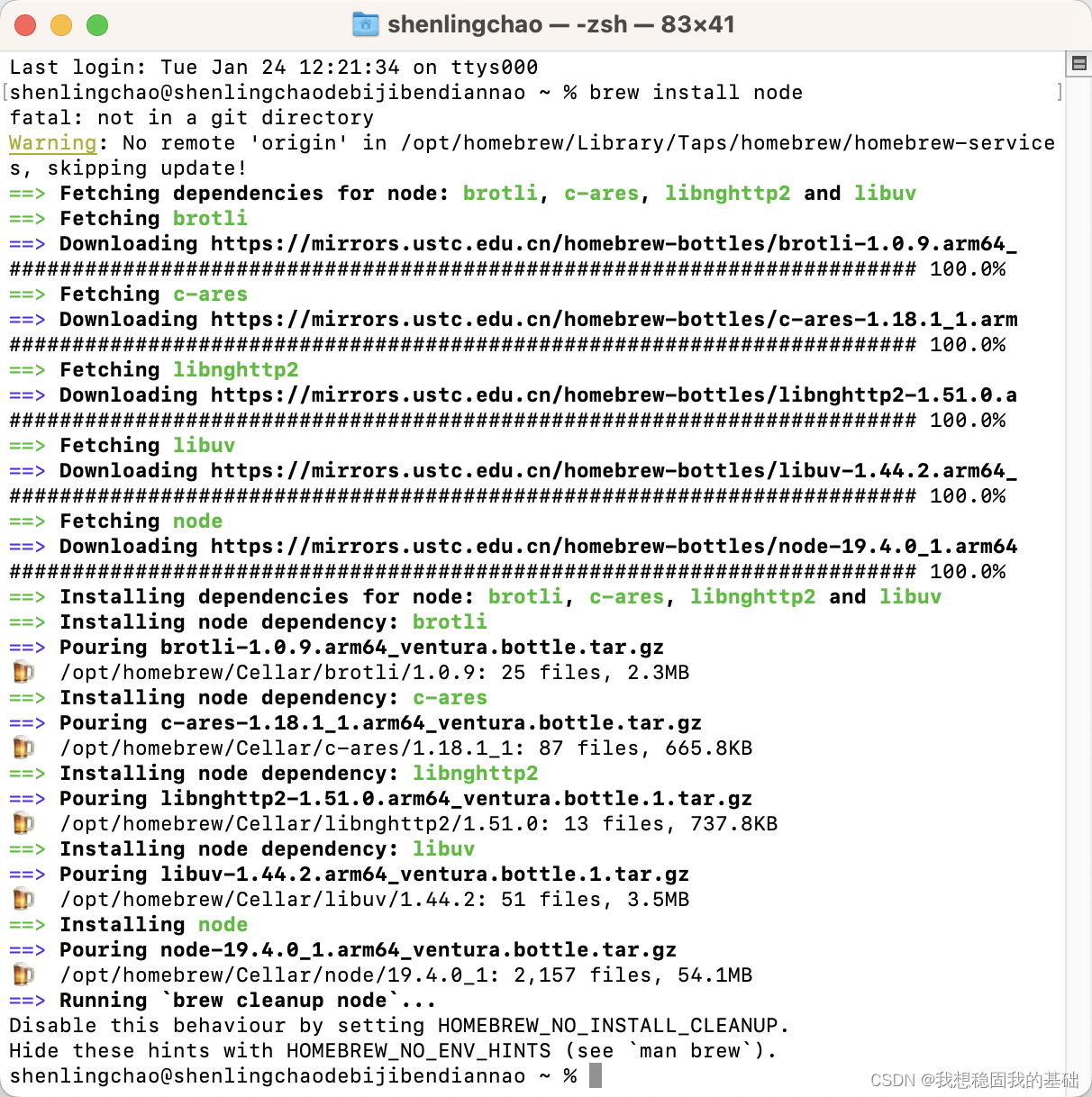1092x1097 pixels.
Task: Click the beer mug icon beside libnghttp2 Cellar path
Action: [x=23, y=822]
